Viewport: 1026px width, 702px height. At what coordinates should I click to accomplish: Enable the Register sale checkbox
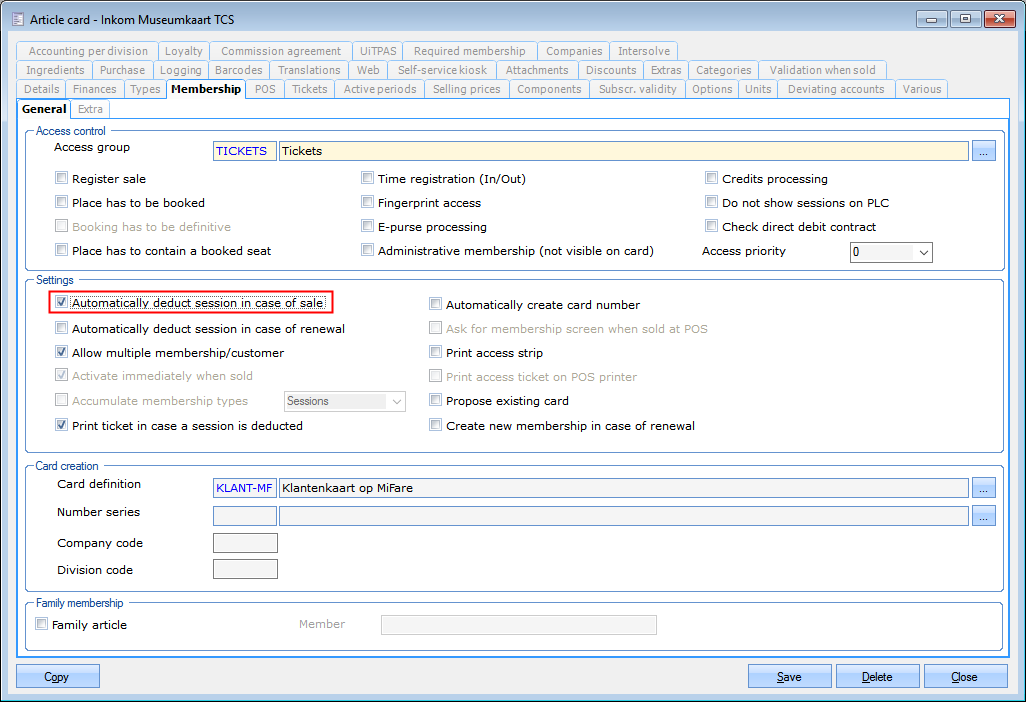click(62, 179)
